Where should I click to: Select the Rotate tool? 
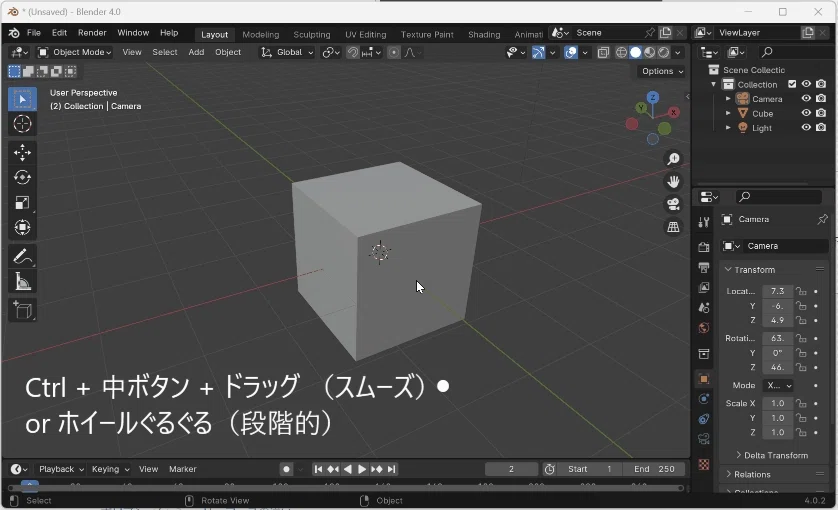[22, 177]
